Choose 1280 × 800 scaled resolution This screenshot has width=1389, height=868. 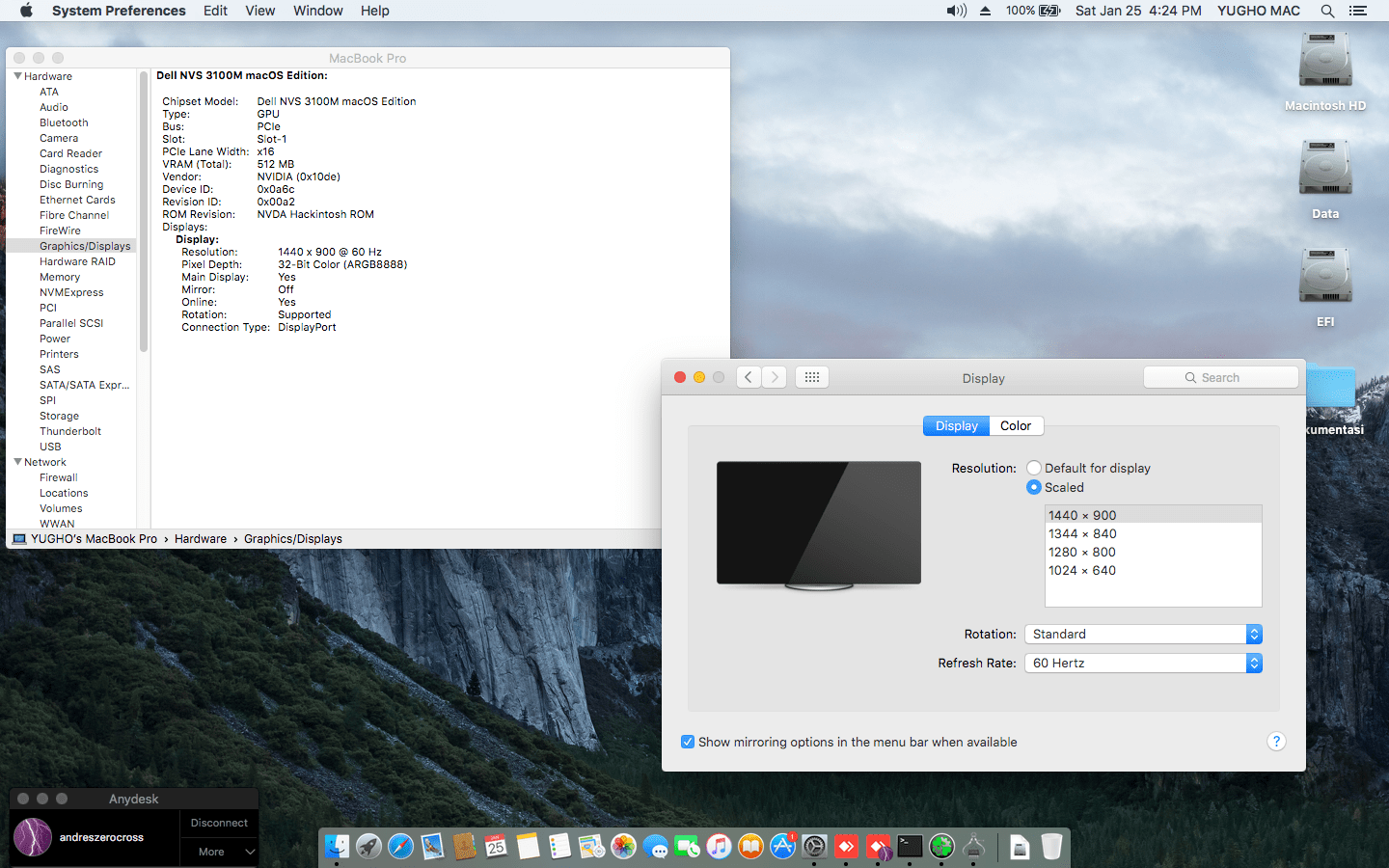pyautogui.click(x=1154, y=552)
